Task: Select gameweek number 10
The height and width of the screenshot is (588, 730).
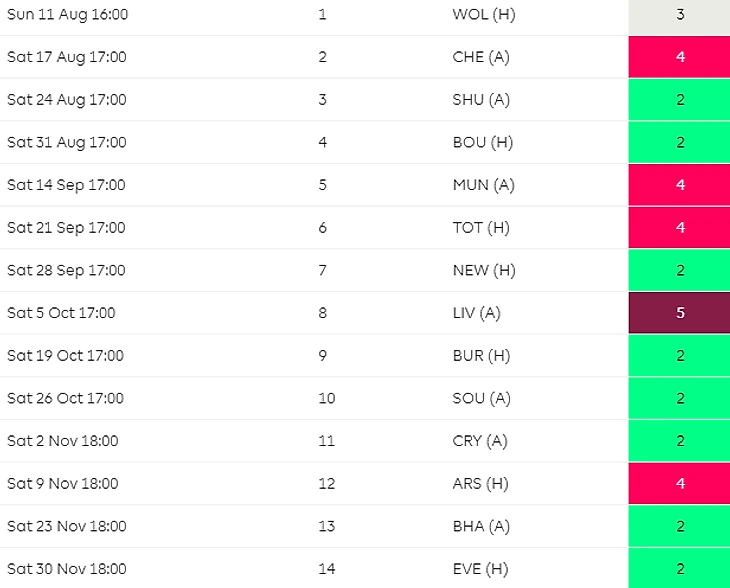Action: pos(326,399)
